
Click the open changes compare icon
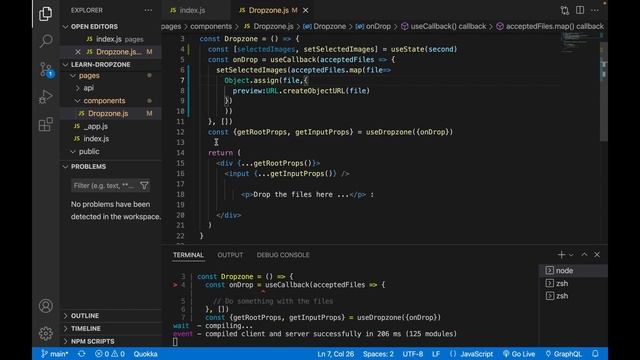click(565, 10)
